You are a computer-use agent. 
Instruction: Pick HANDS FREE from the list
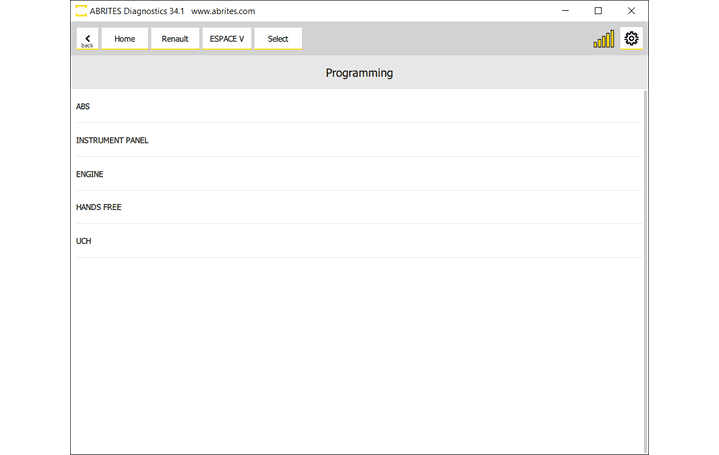(99, 207)
